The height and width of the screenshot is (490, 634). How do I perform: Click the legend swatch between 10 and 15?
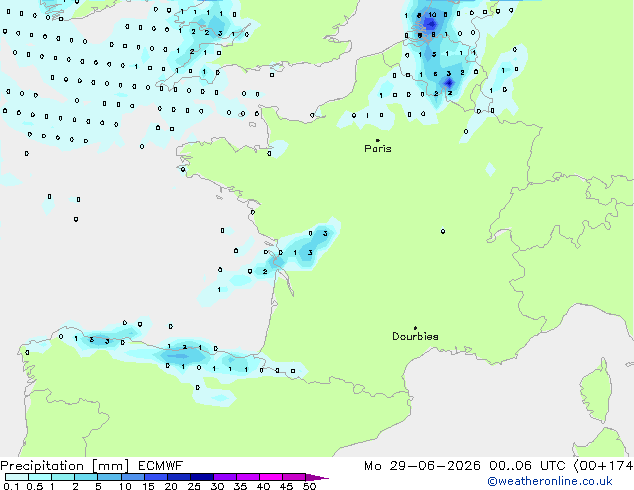pyautogui.click(x=132, y=477)
